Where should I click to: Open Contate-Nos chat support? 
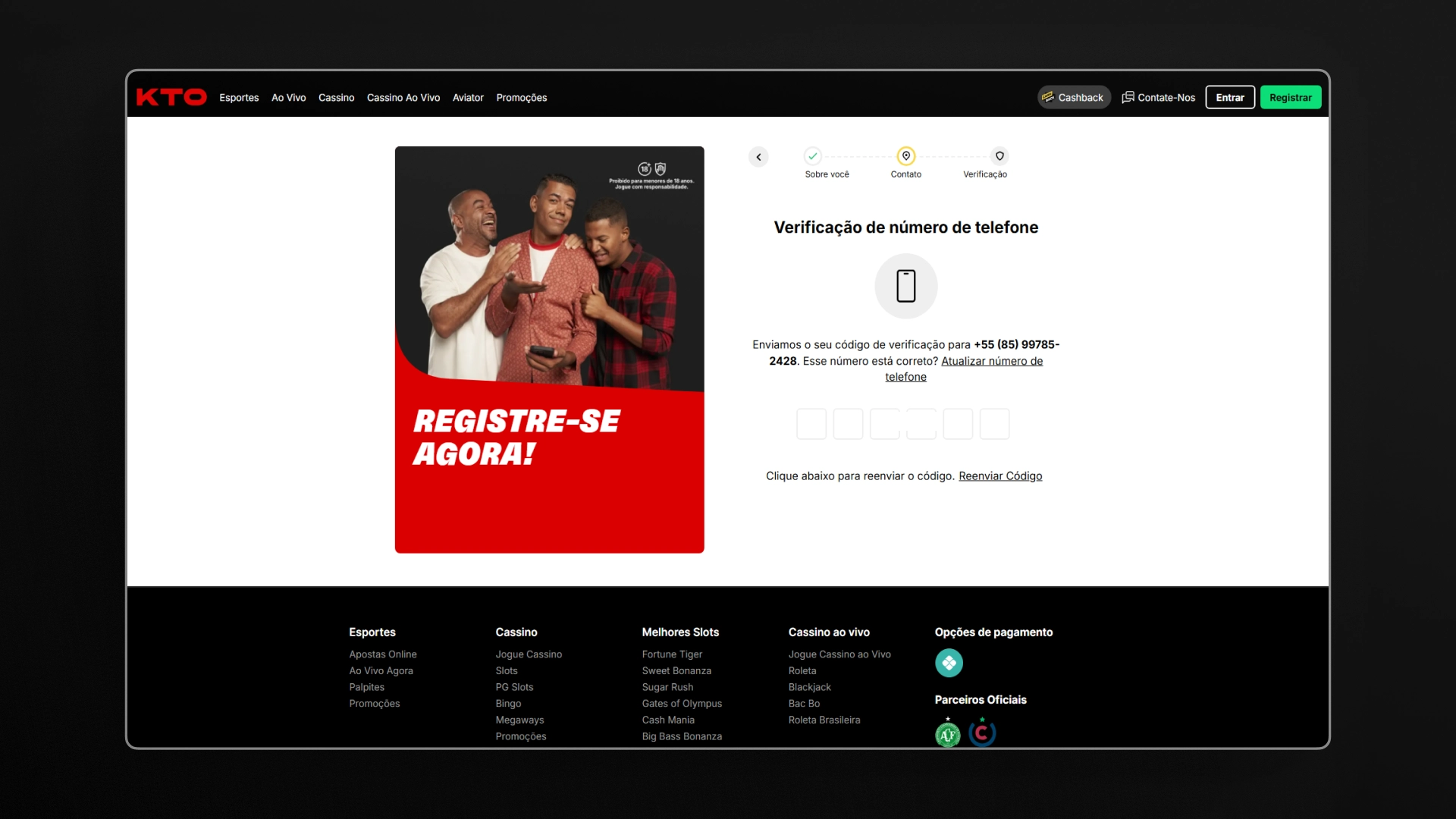[x=1159, y=97]
